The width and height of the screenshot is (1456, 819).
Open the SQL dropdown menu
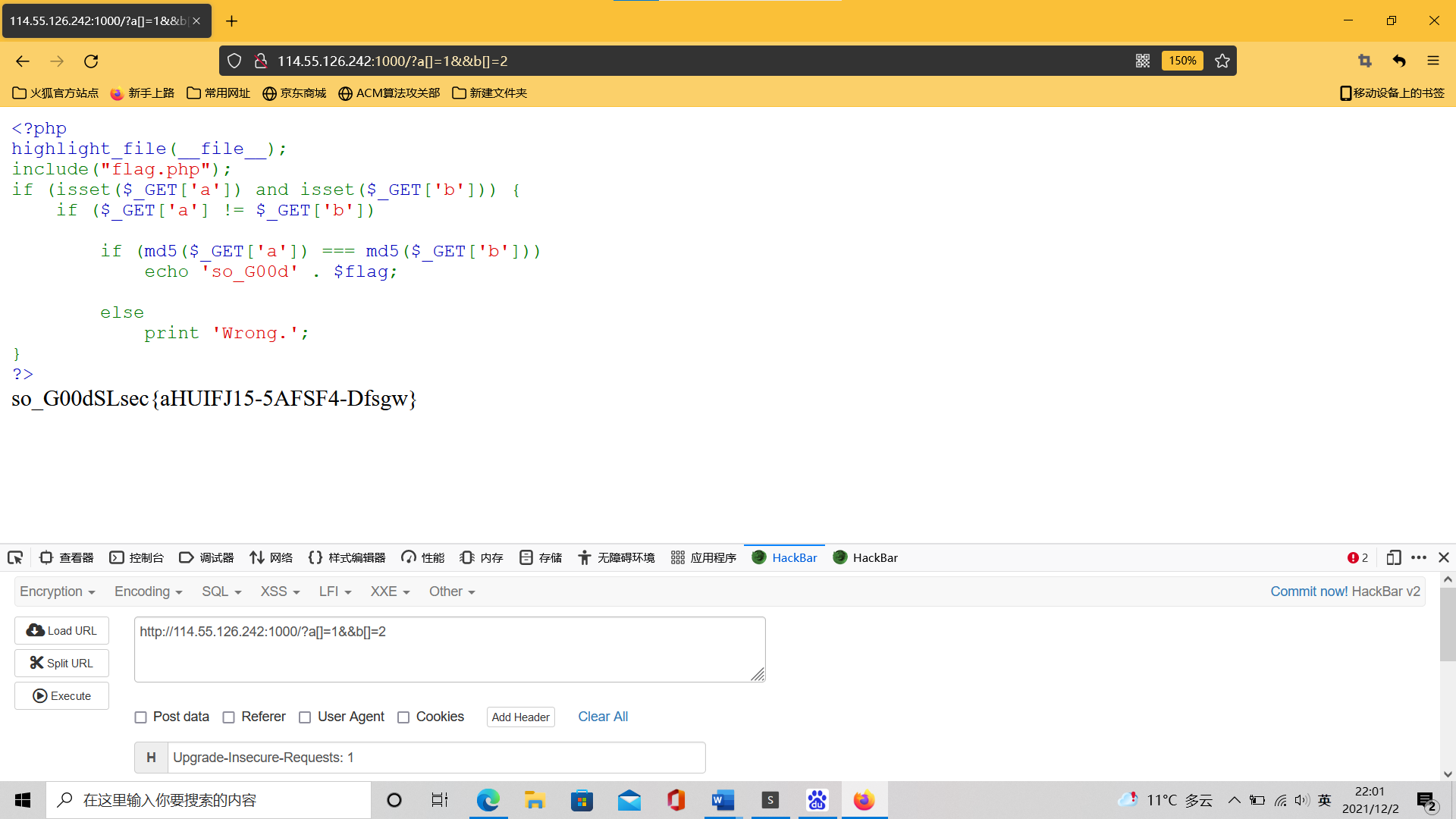pos(221,591)
